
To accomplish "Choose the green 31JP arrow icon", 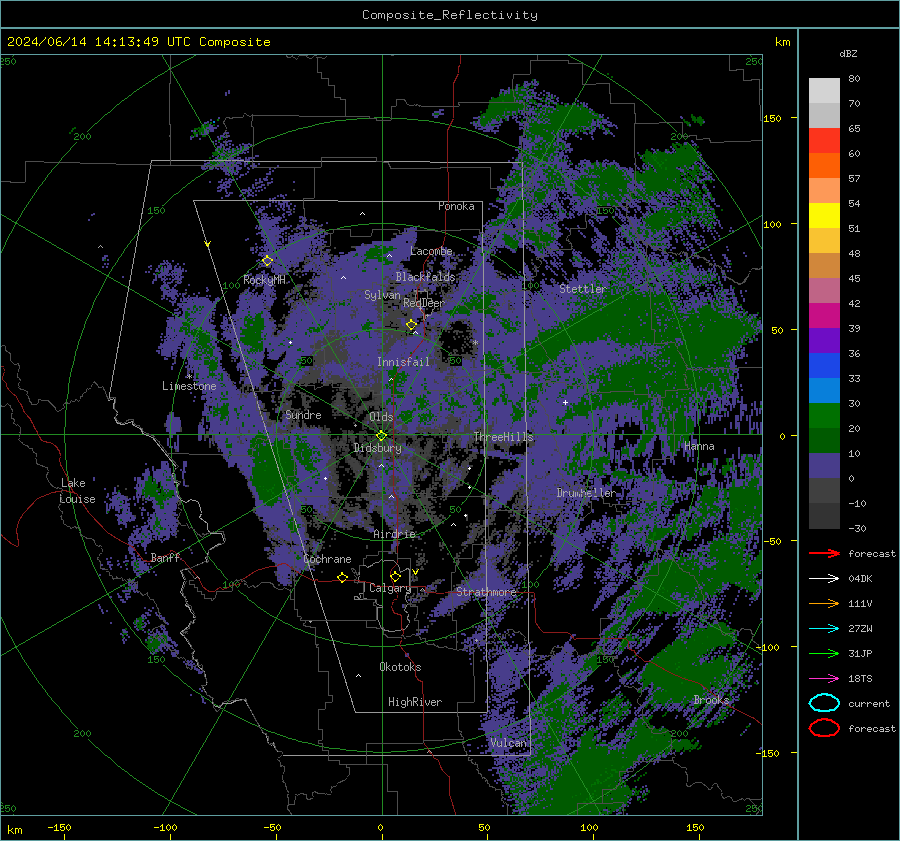I will 824,653.
